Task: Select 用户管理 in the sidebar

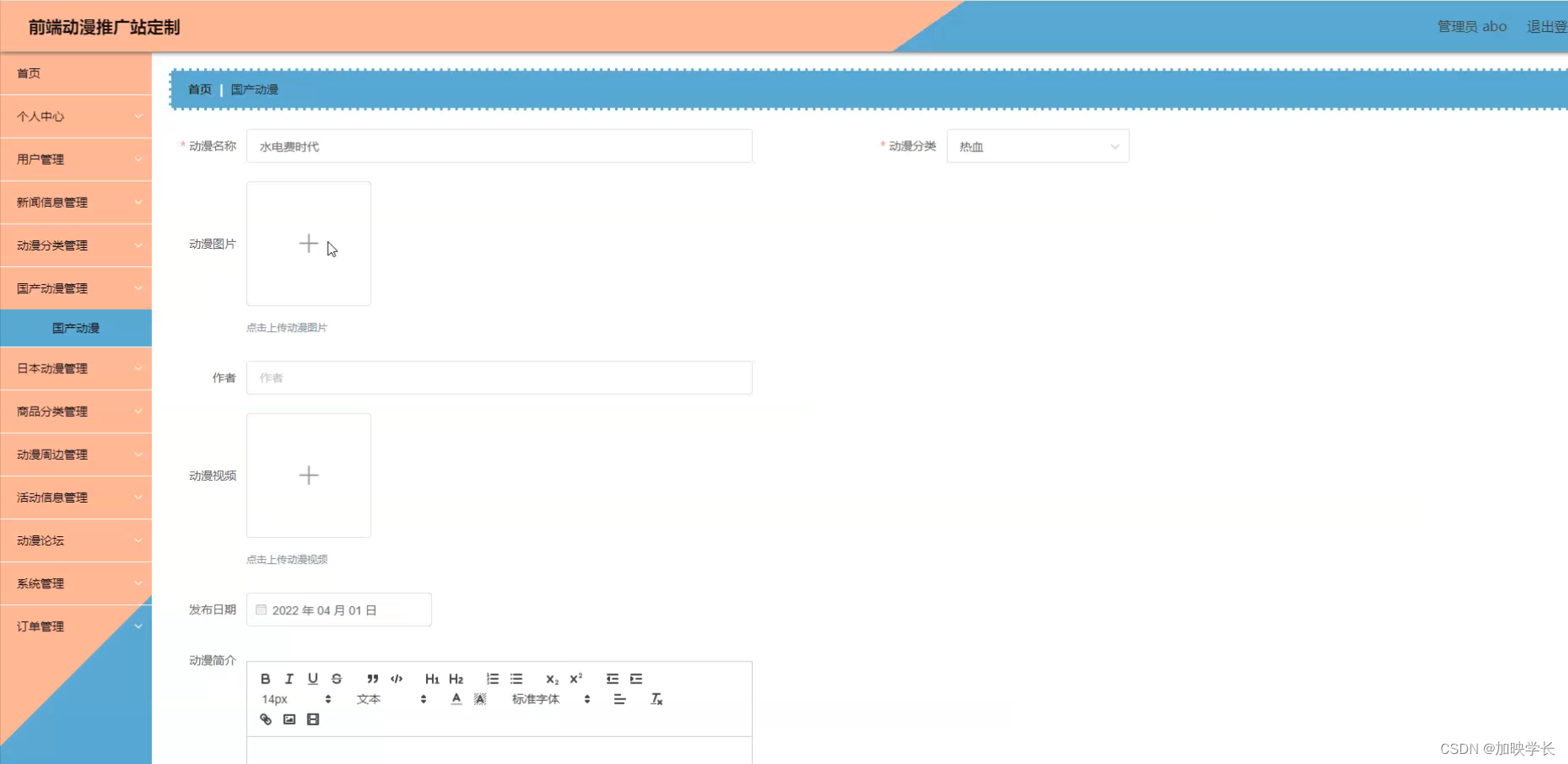Action: (76, 159)
